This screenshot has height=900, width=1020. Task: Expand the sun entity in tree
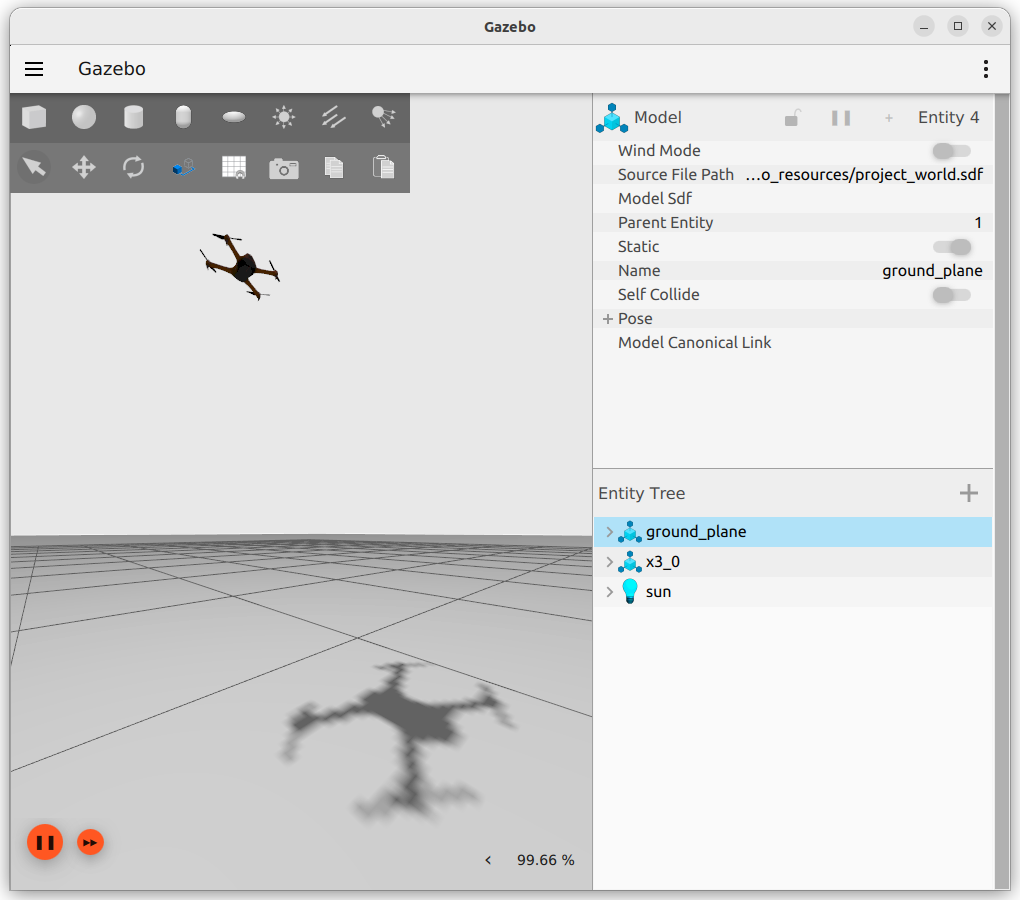[609, 592]
